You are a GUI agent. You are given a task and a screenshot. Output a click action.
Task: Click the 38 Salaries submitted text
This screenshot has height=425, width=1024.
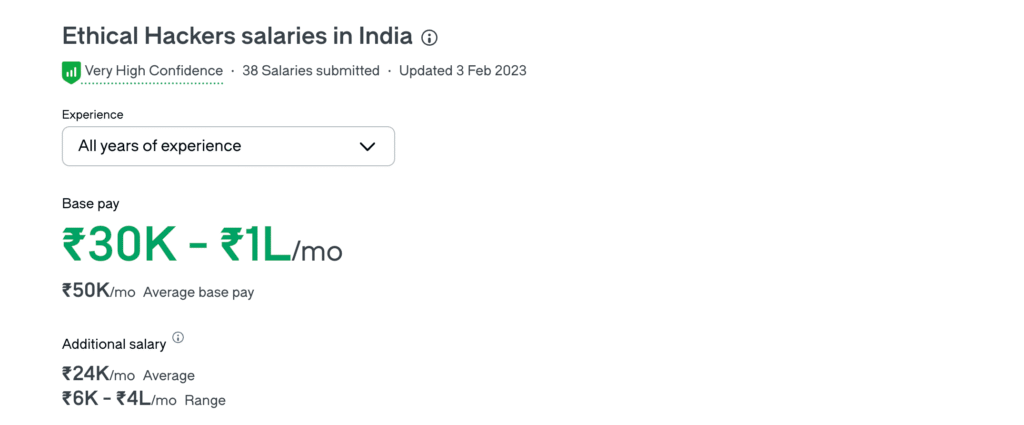point(311,71)
